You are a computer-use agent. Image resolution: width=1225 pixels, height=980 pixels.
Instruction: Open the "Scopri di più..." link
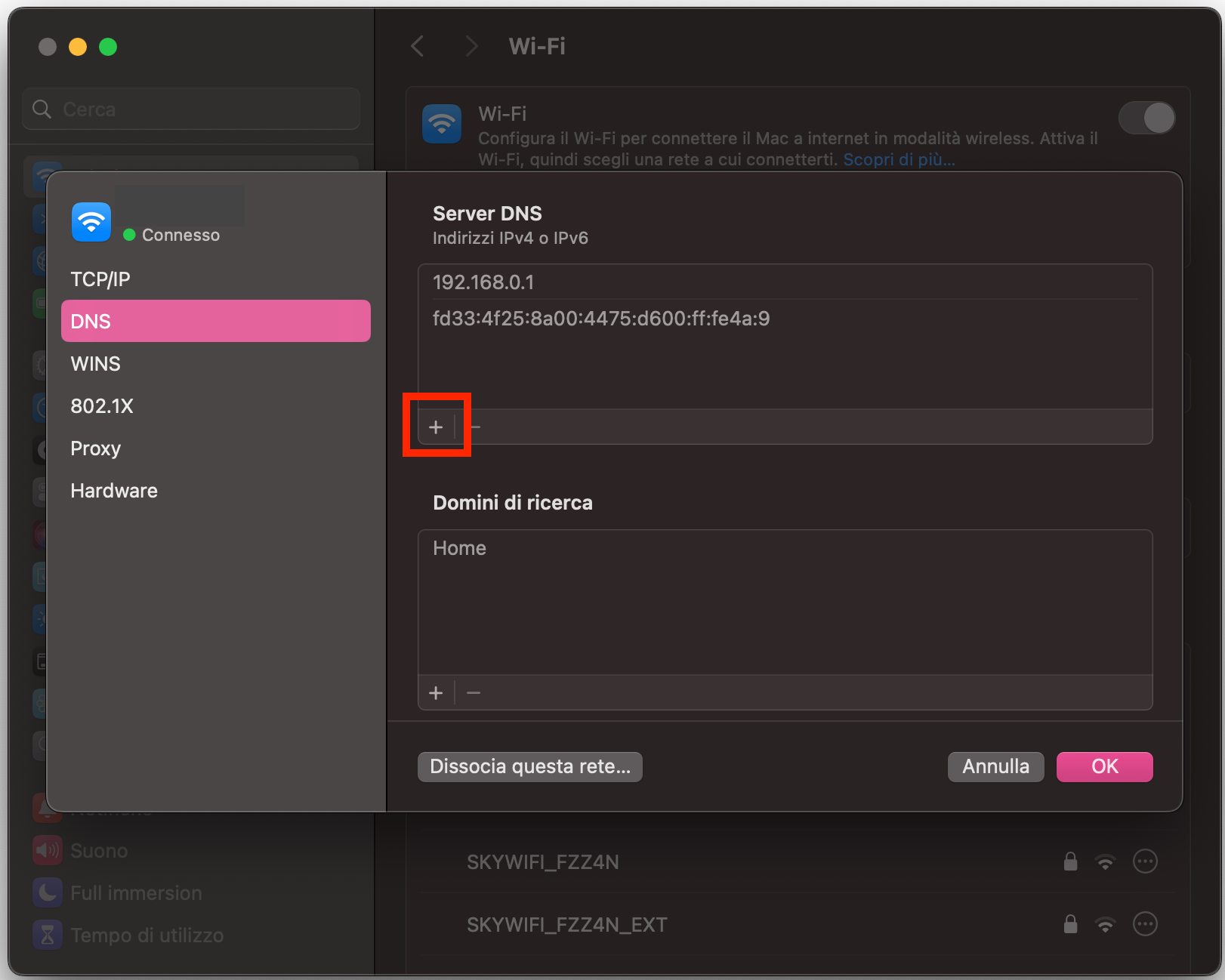[x=899, y=159]
